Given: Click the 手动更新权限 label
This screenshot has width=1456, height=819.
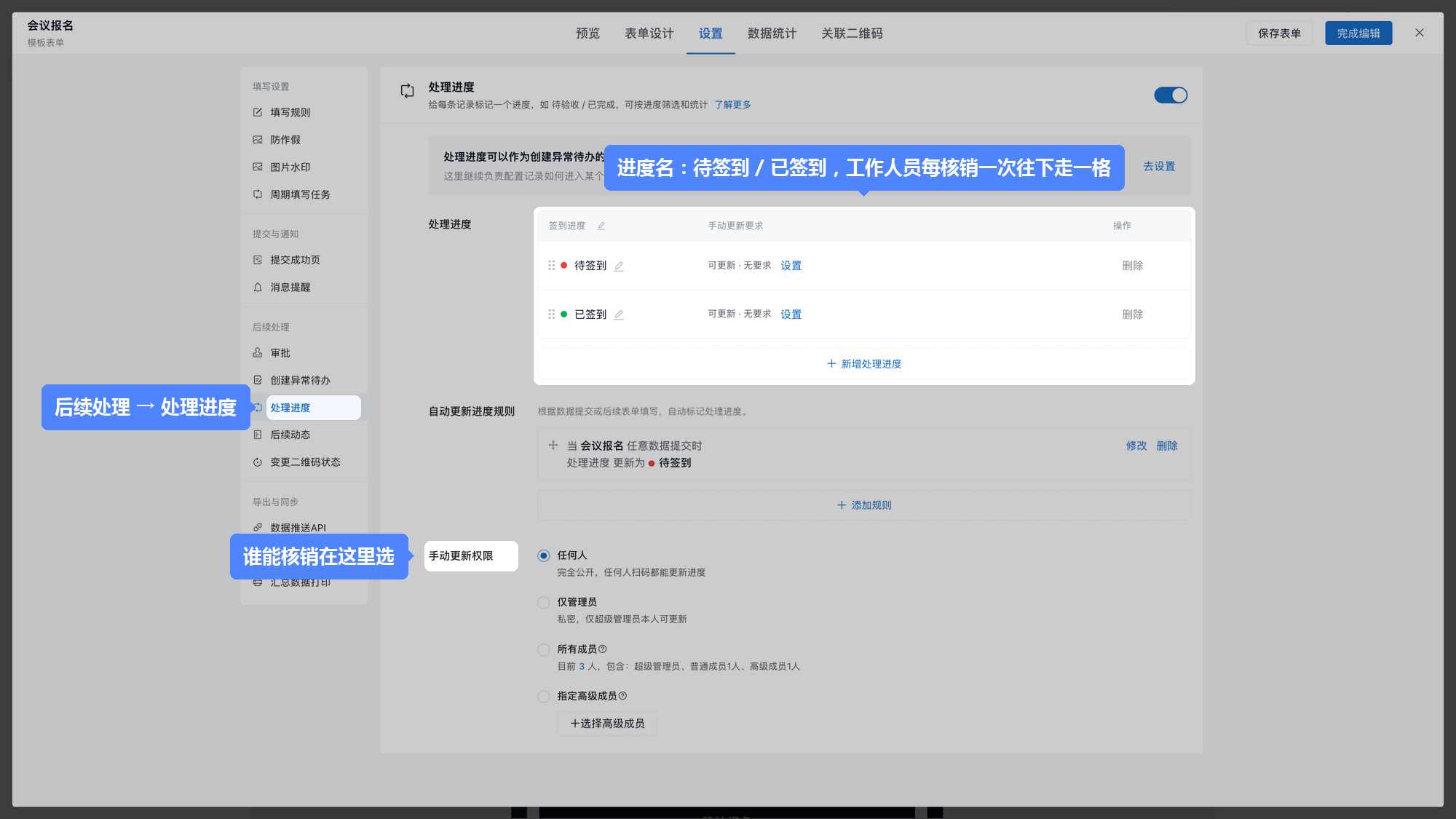Looking at the screenshot, I should point(461,556).
